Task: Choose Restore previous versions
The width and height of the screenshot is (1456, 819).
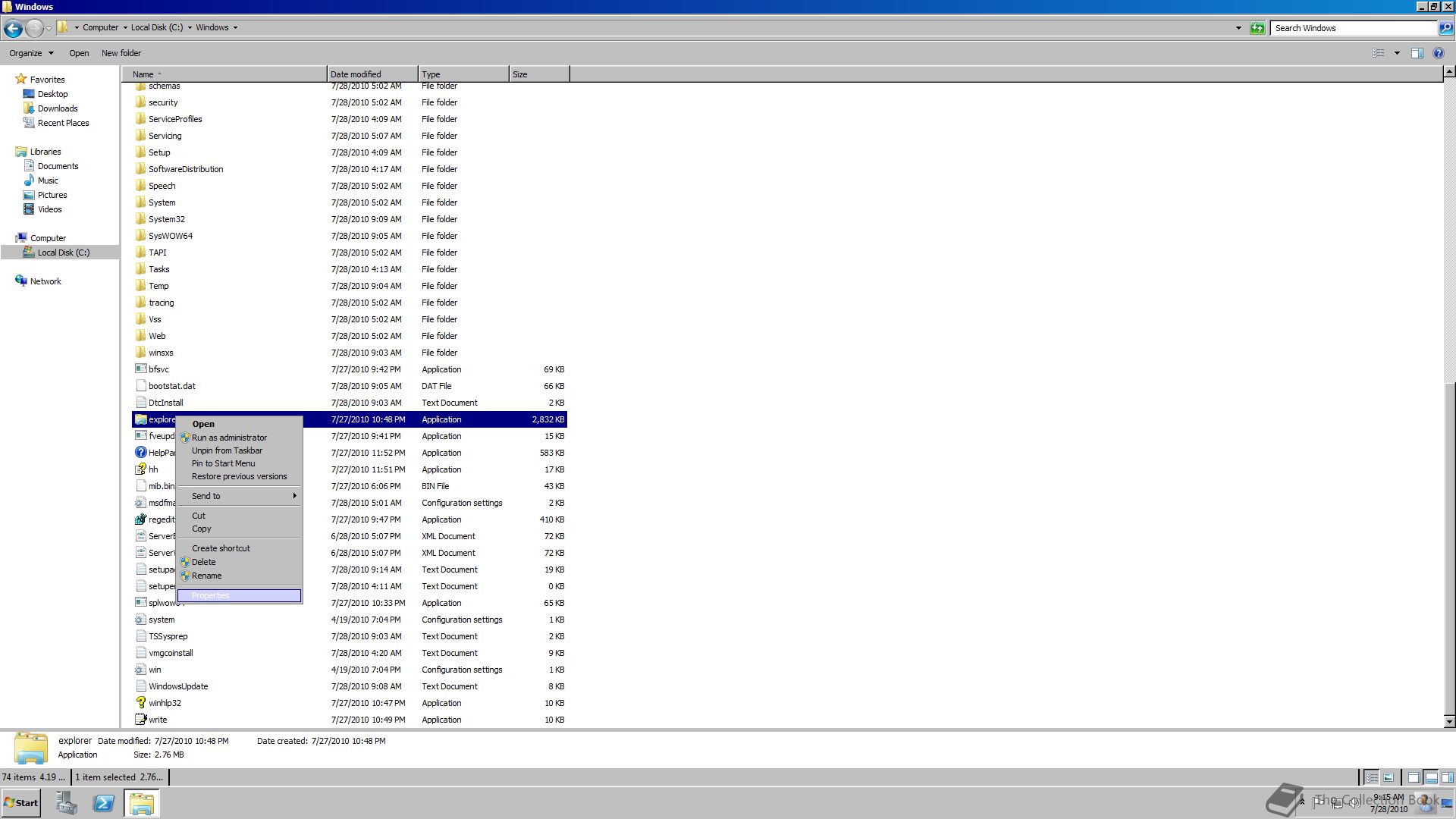Action: [240, 476]
